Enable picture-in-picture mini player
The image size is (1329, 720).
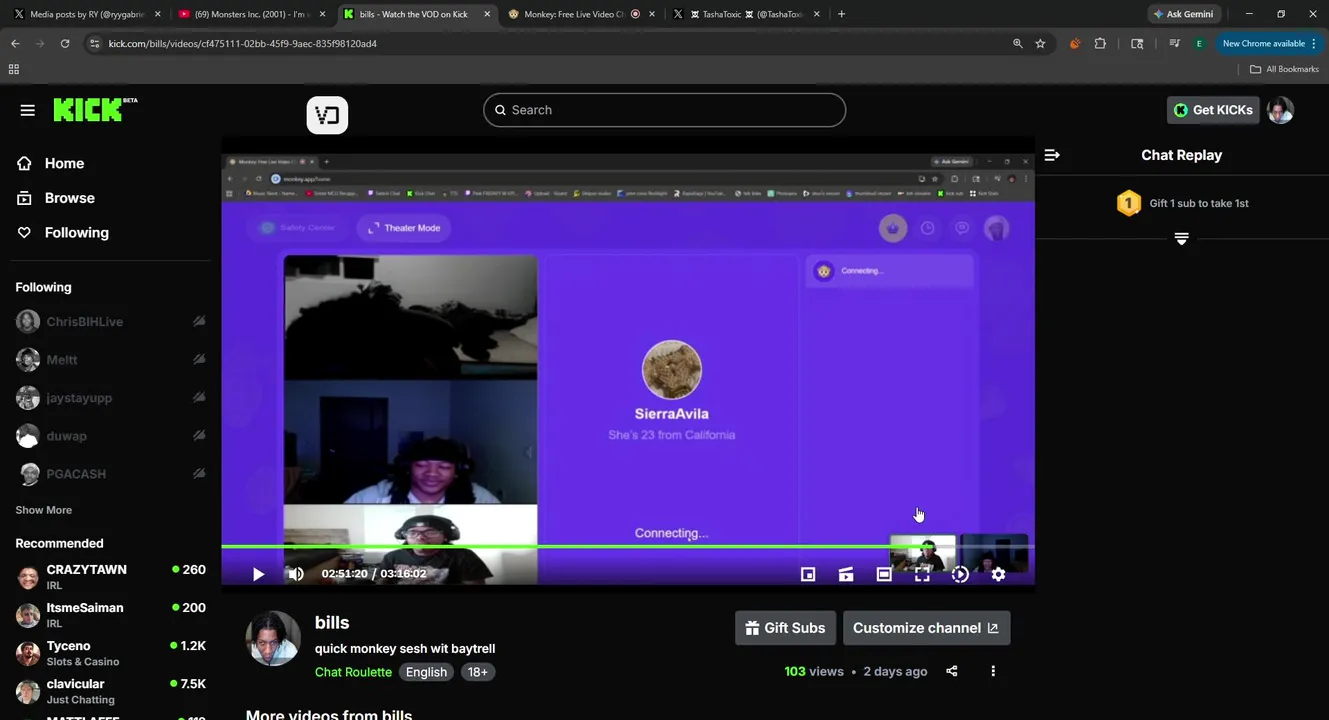(808, 574)
